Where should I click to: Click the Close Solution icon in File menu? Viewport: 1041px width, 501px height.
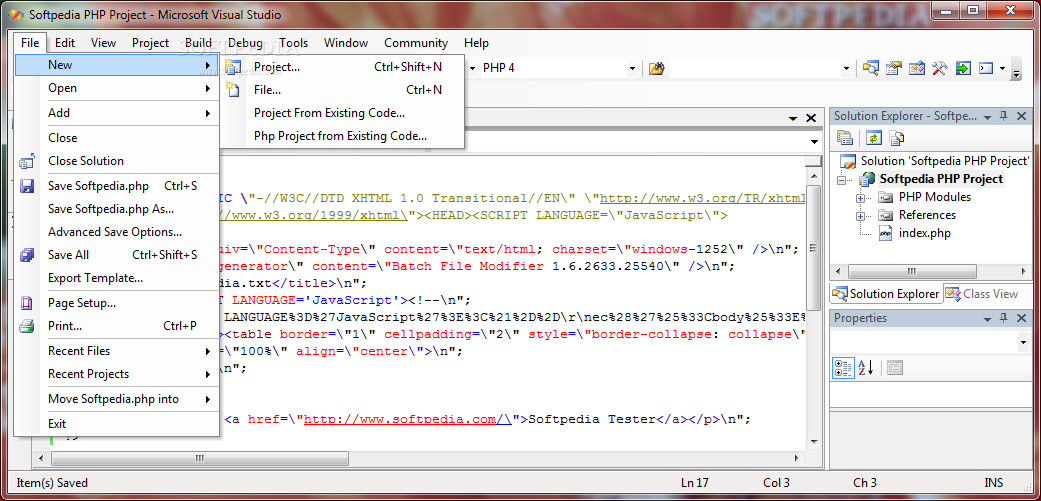tap(27, 161)
